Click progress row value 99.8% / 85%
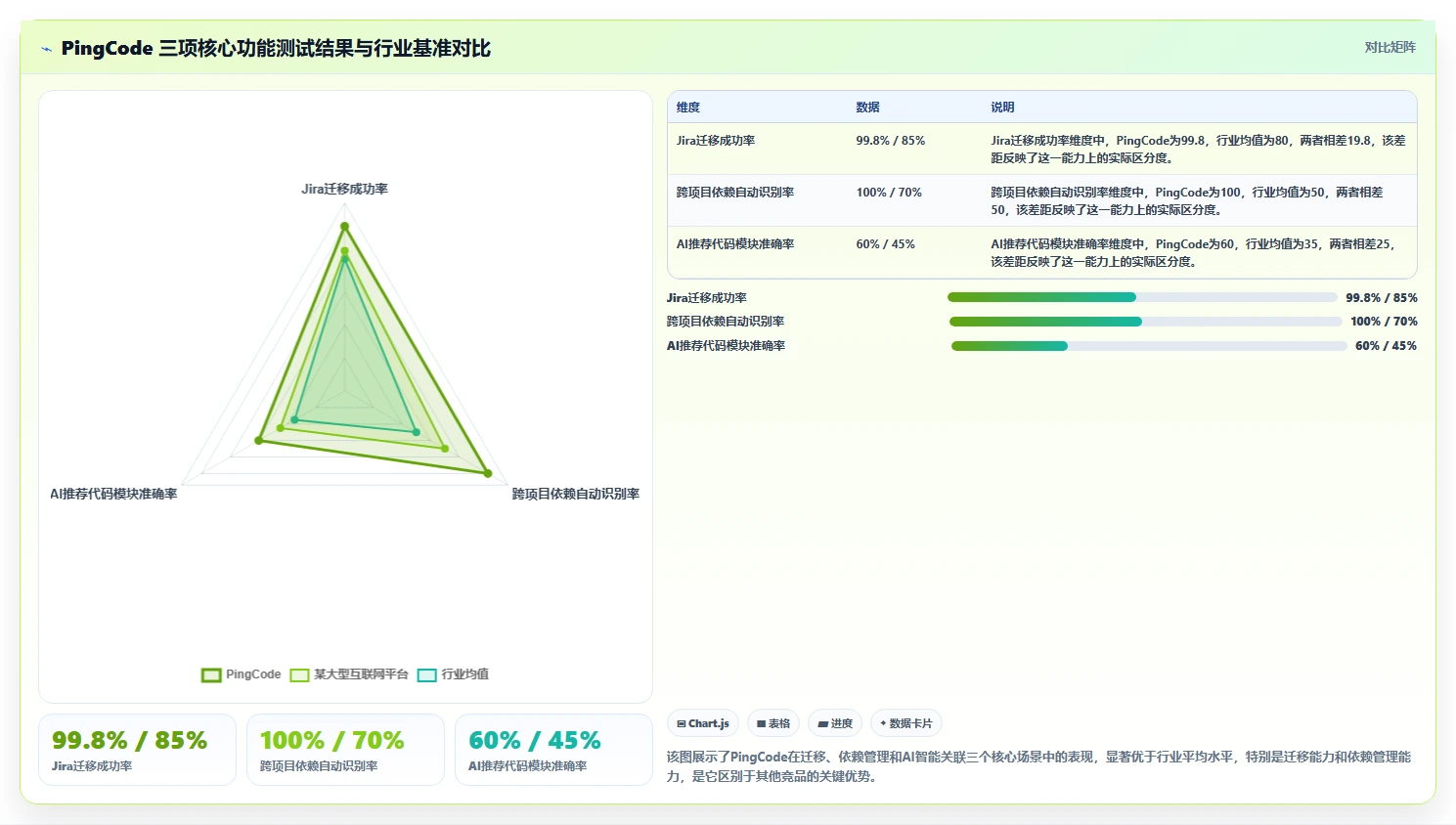Image resolution: width=1456 pixels, height=825 pixels. [1382, 298]
